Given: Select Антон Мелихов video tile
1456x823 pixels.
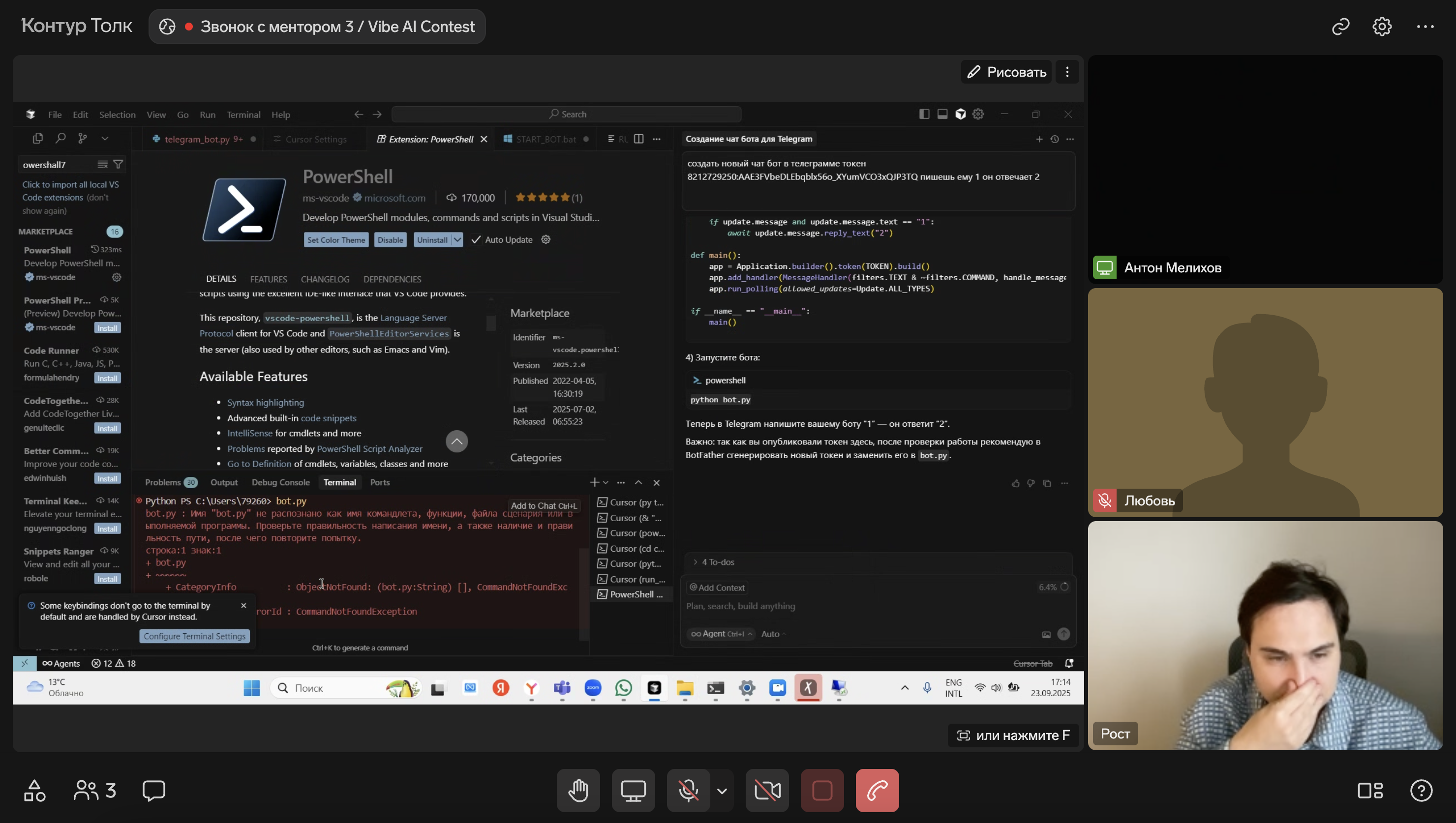Looking at the screenshot, I should point(1265,170).
